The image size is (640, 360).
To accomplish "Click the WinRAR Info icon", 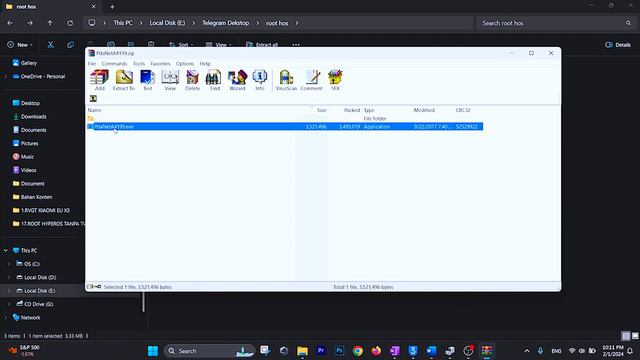I will [260, 80].
